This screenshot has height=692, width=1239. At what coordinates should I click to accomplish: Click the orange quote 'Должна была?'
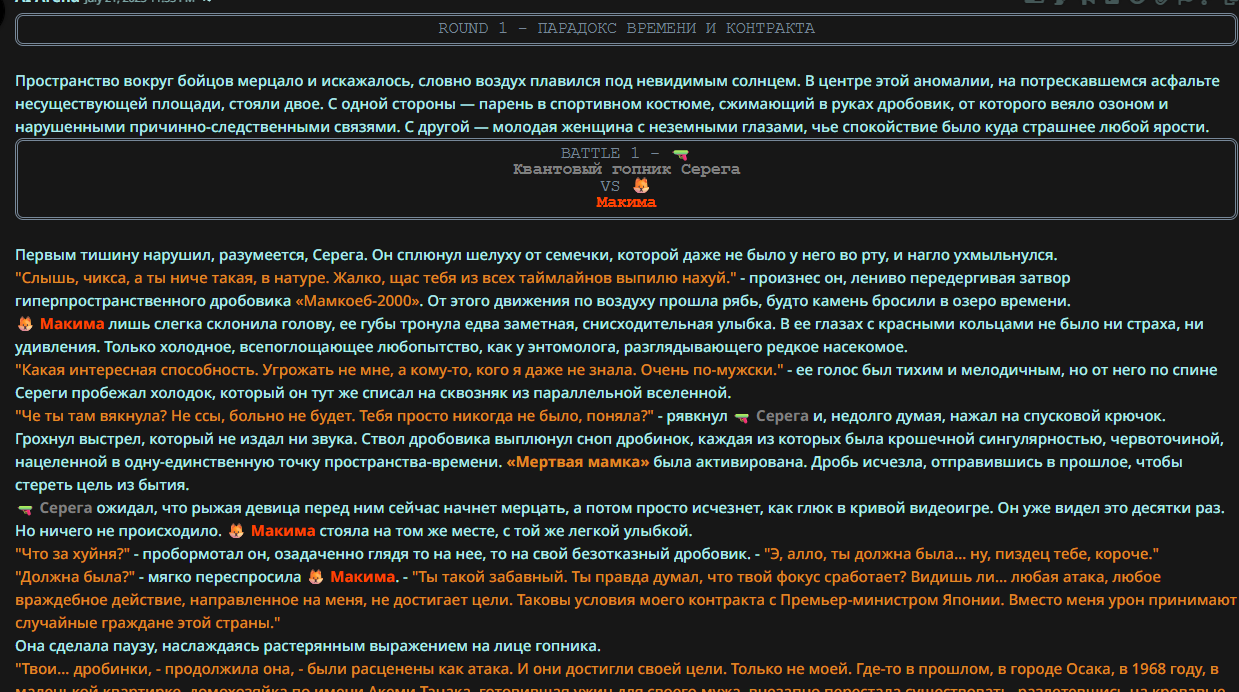point(75,577)
